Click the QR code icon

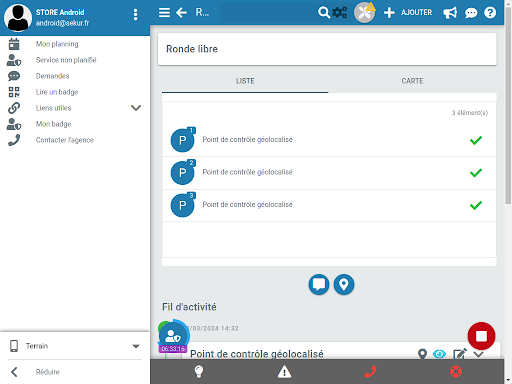tap(14, 92)
